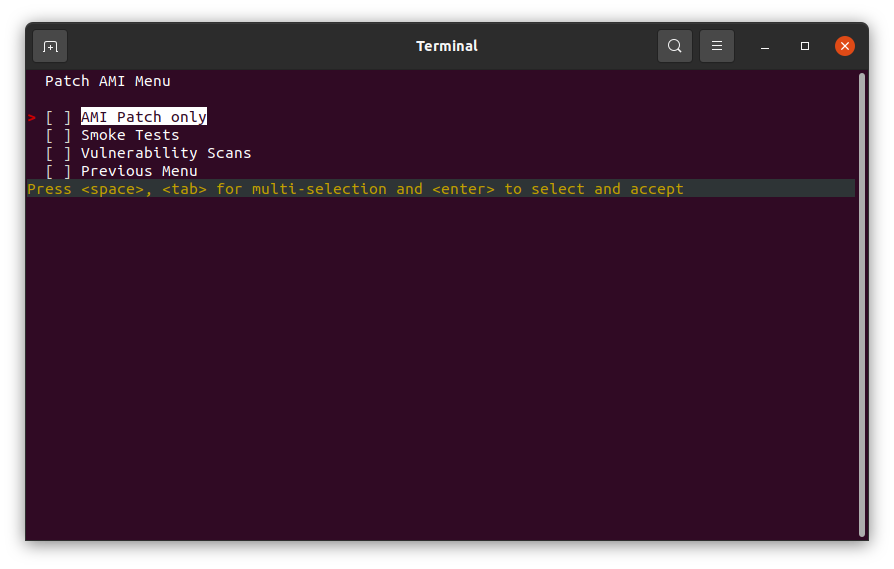The width and height of the screenshot is (894, 569).
Task: Tick the AMI Patch only checkbox
Action: click(58, 117)
